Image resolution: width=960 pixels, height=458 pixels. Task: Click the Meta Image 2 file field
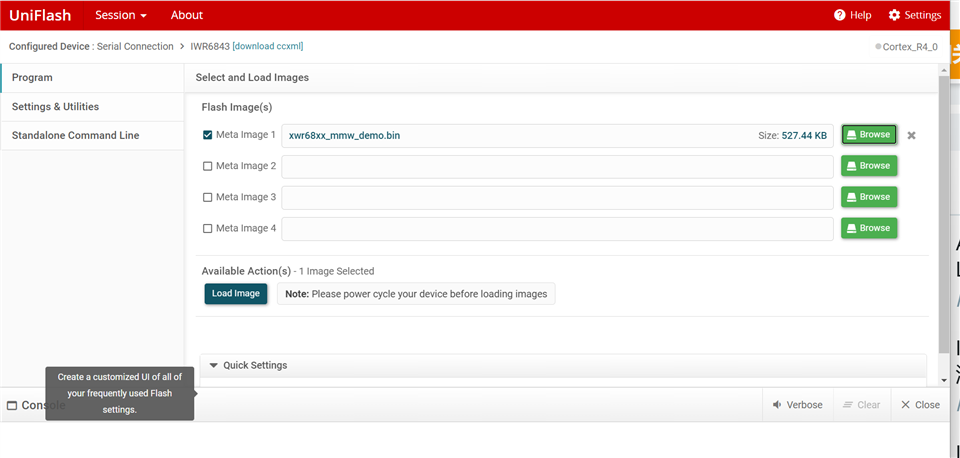(557, 167)
